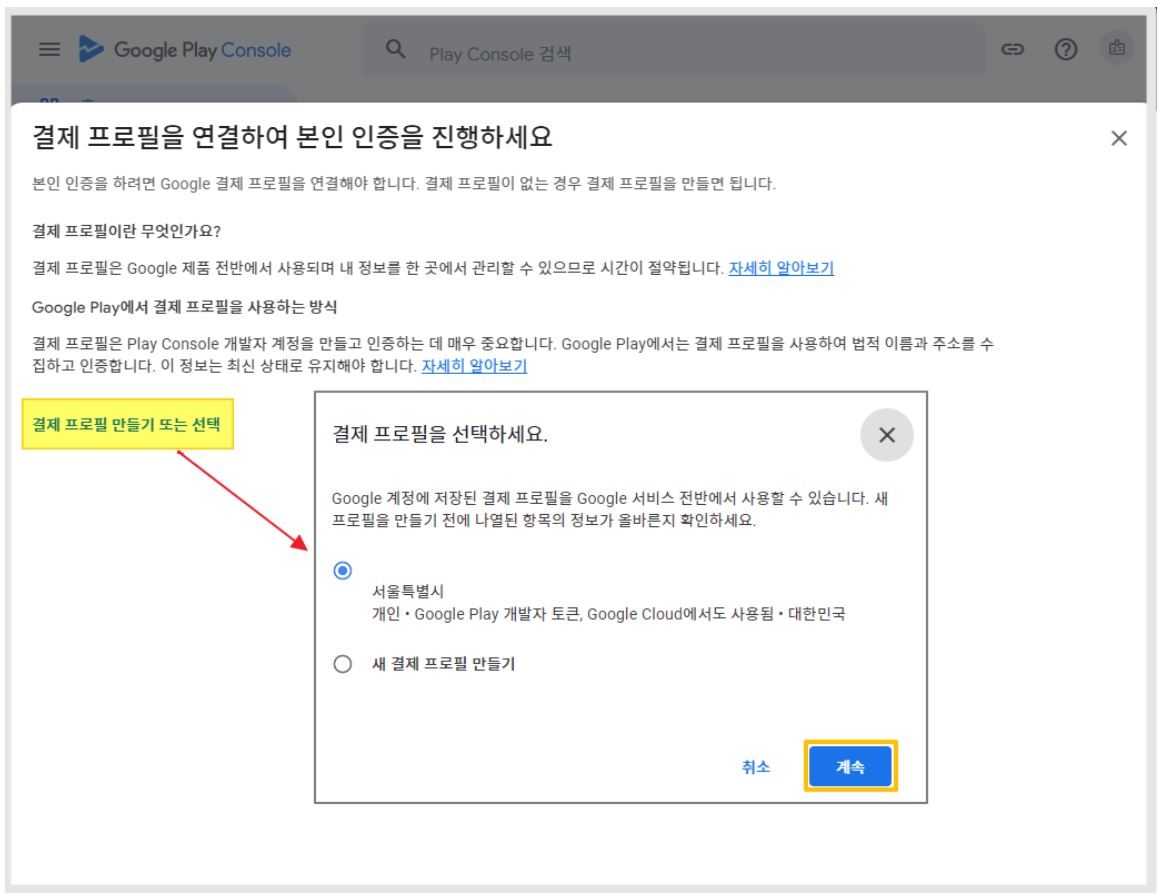
Task: Click Google Play에서 결제 프로필을 사용하는 방식 heading
Action: pyautogui.click(x=184, y=307)
